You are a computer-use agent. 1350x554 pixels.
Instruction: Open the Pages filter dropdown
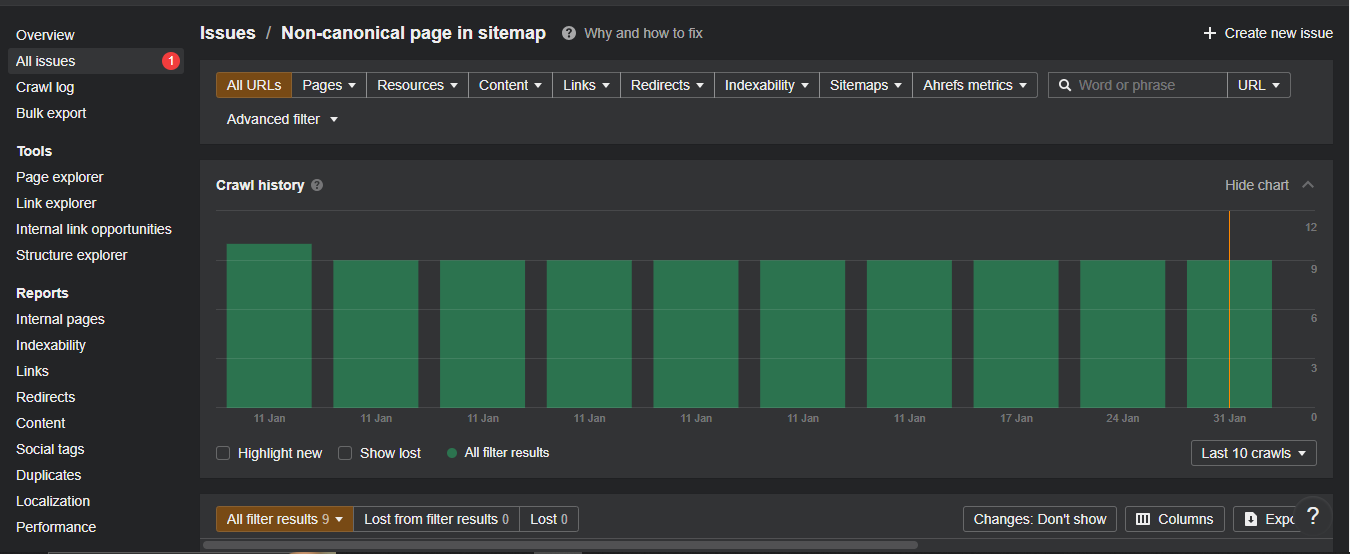point(329,85)
